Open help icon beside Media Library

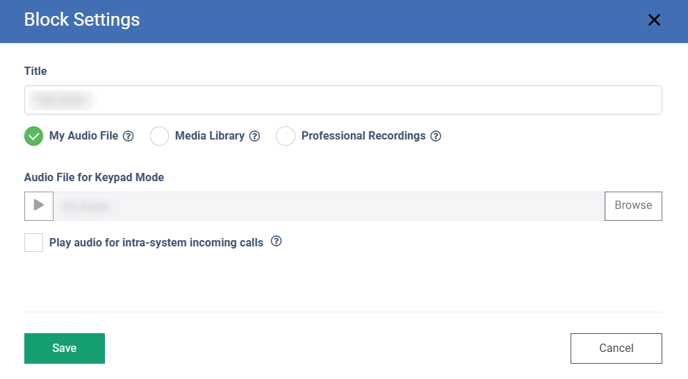[254, 136]
